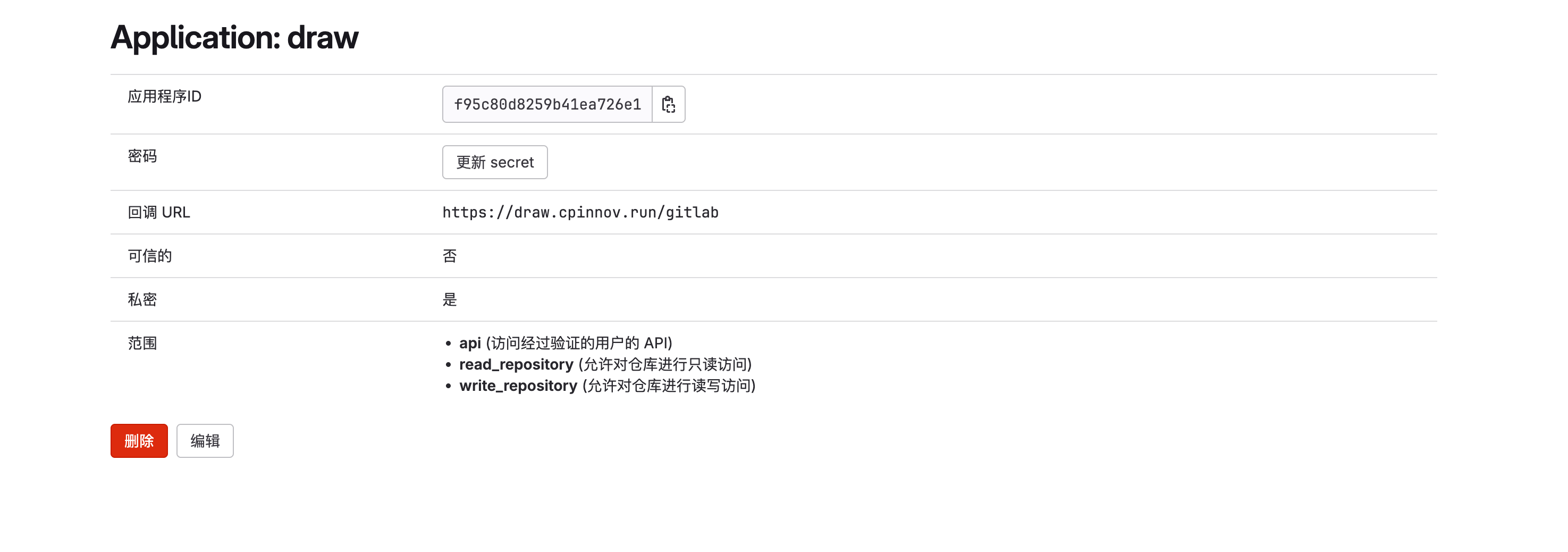Image resolution: width=1568 pixels, height=552 pixels.
Task: Delete the application with 删除 button
Action: 139,440
